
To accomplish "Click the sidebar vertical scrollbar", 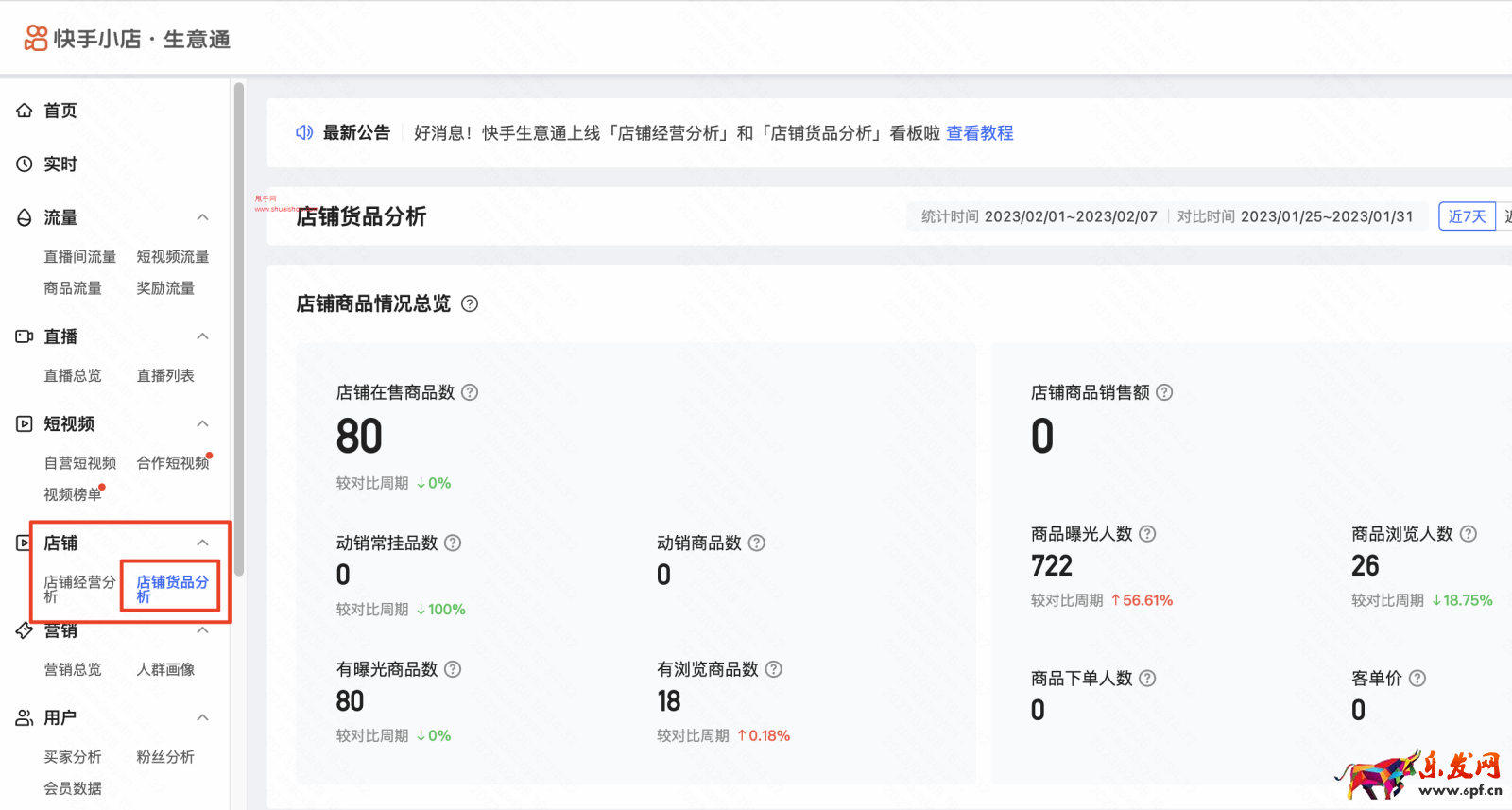I will click(x=239, y=329).
